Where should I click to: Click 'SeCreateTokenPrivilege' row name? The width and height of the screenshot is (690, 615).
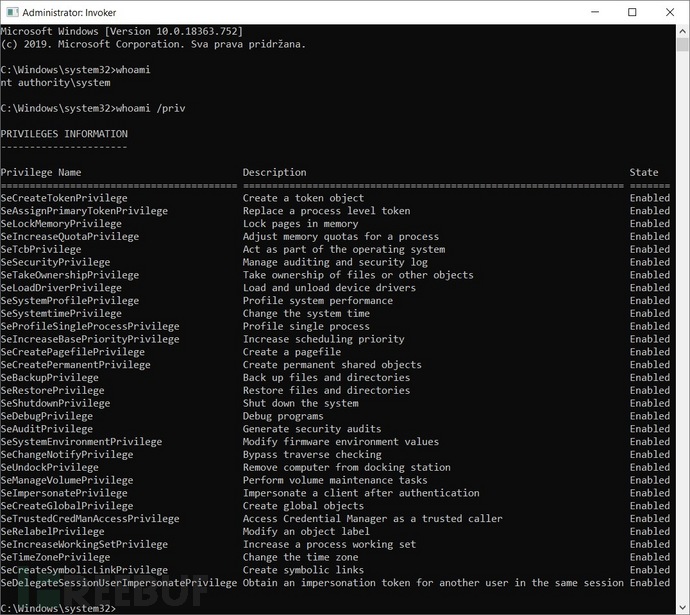pos(64,198)
